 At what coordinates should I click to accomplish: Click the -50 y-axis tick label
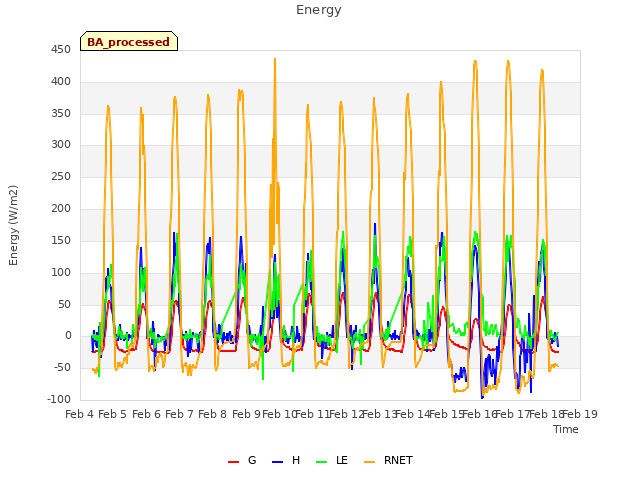pyautogui.click(x=62, y=368)
